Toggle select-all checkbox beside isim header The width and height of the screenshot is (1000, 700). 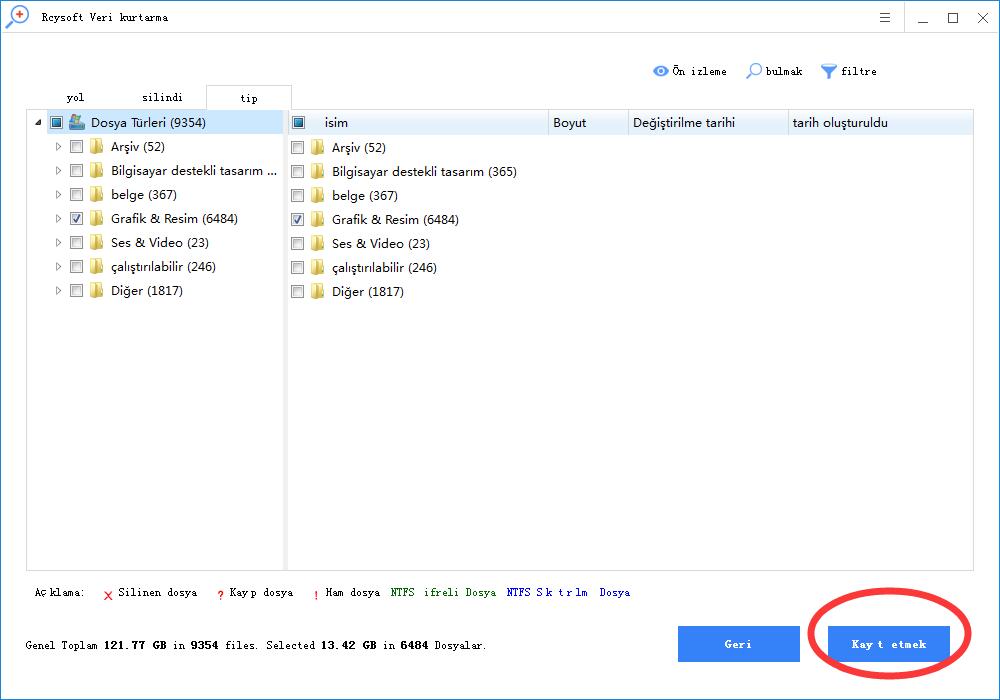point(298,122)
